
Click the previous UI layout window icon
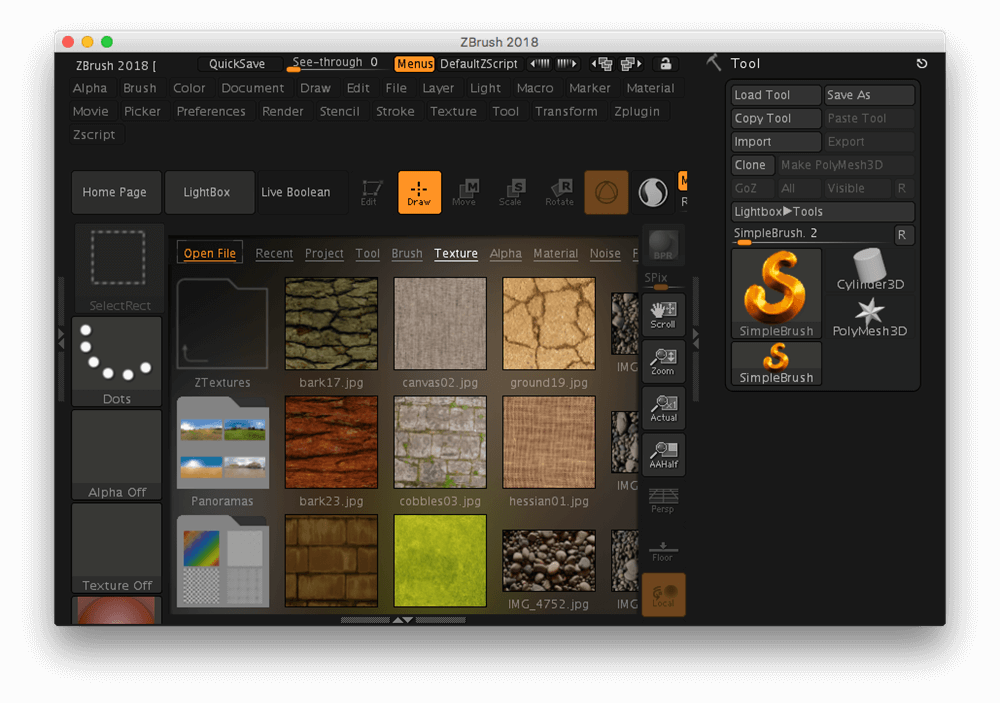point(602,64)
